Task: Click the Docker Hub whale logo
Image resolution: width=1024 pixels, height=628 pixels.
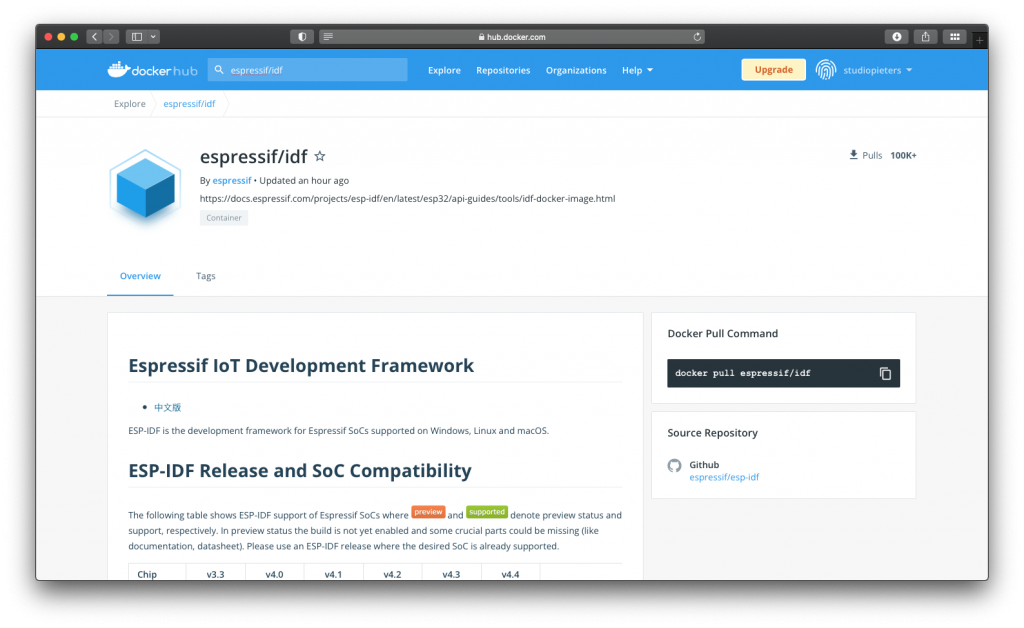Action: [x=152, y=70]
